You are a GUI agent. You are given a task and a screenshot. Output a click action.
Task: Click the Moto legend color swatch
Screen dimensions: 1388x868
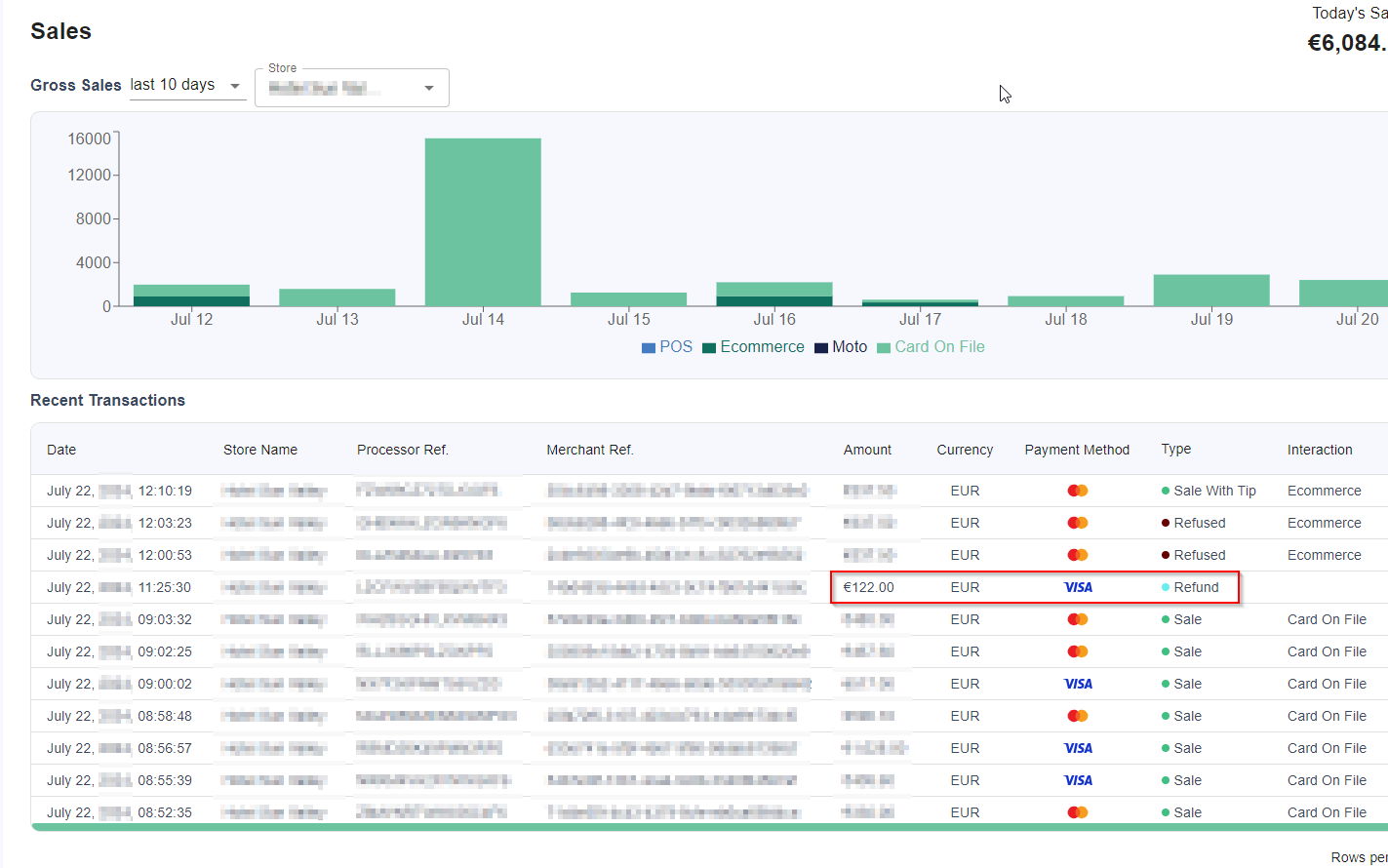tap(821, 347)
